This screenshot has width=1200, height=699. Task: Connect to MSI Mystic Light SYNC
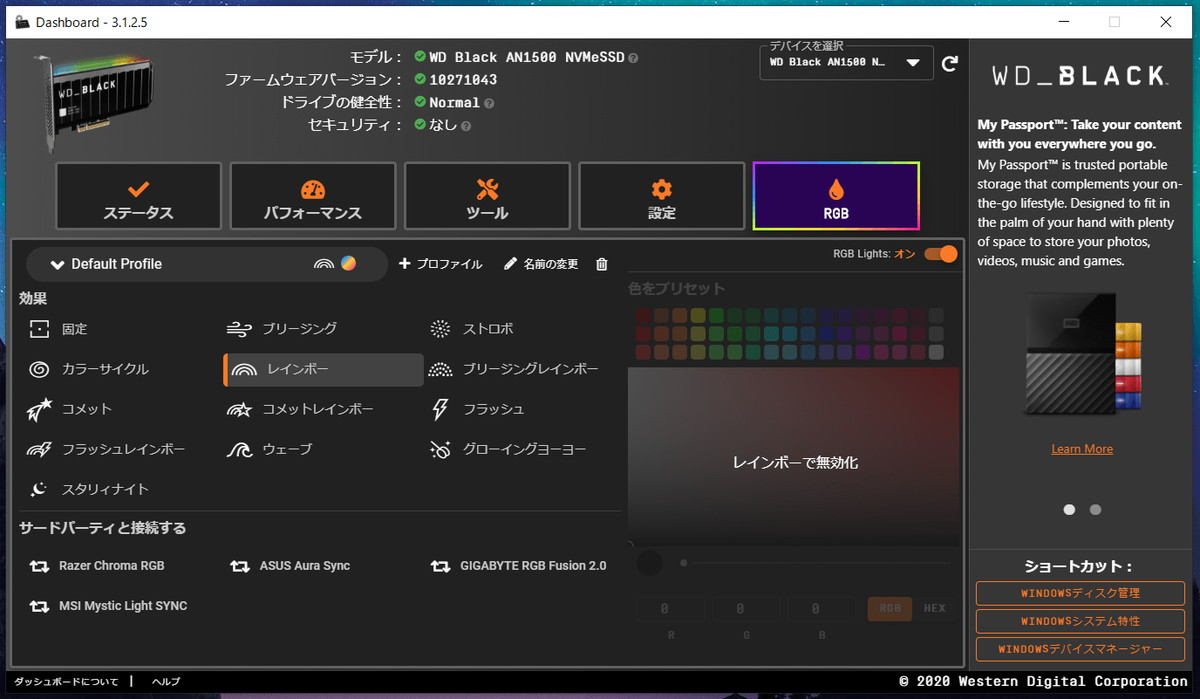point(109,606)
